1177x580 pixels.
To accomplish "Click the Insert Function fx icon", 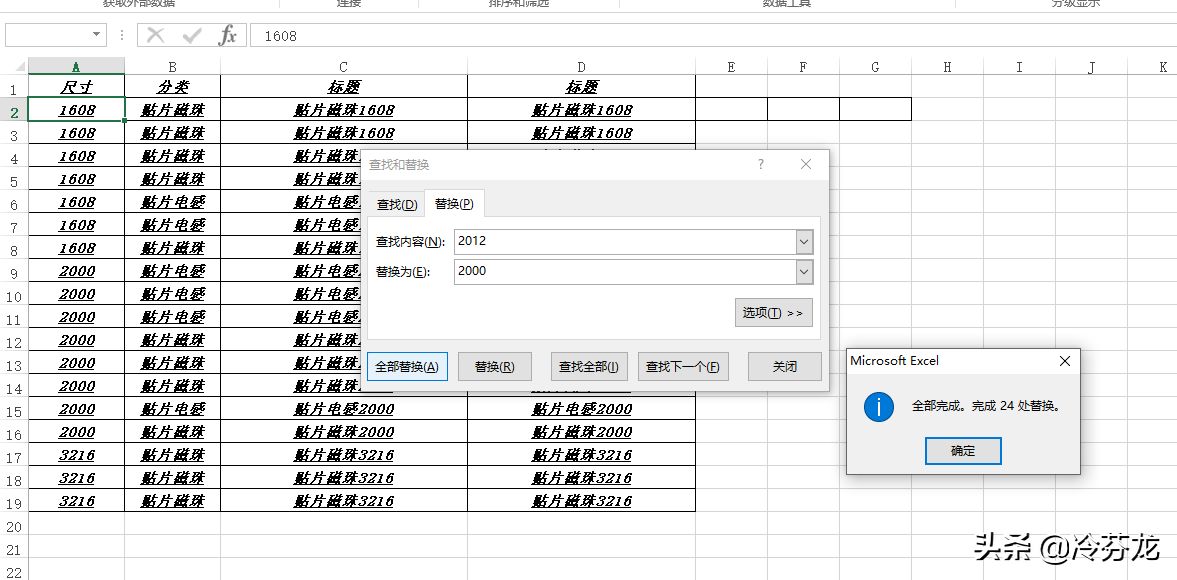I will tap(227, 35).
